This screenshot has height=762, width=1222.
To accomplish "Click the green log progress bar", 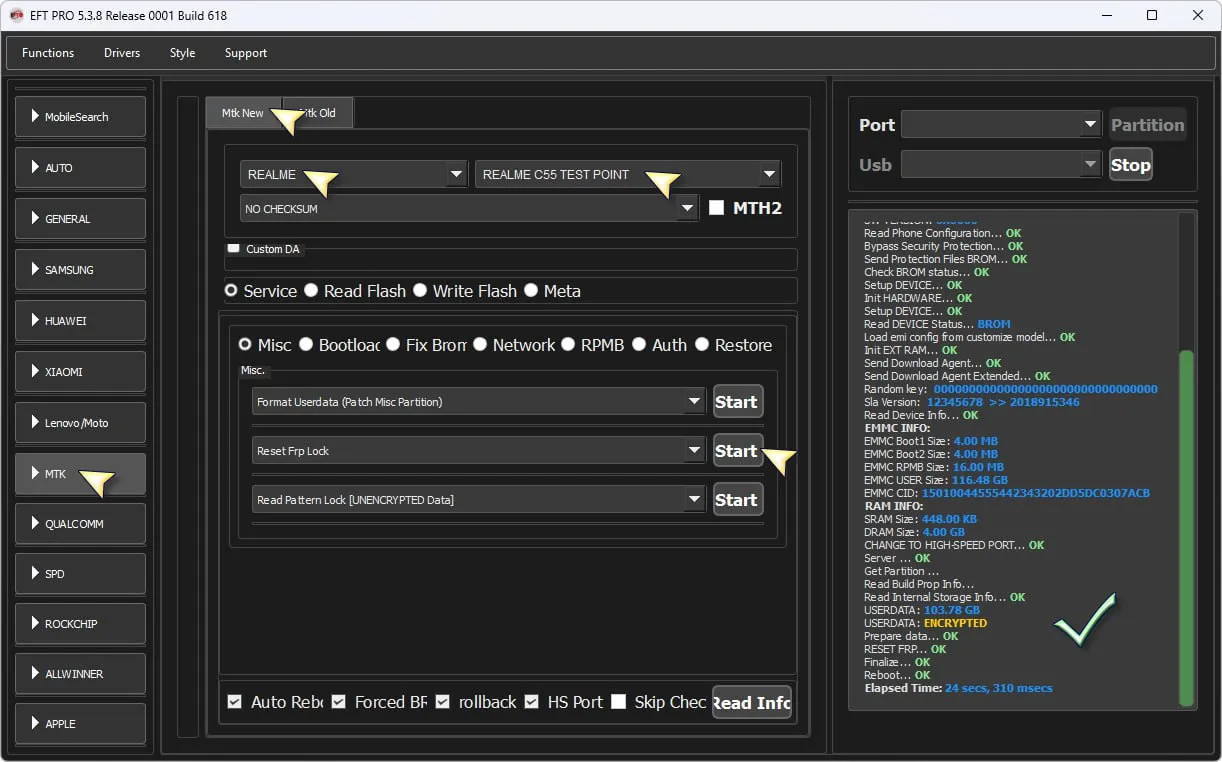I will coord(1186,530).
